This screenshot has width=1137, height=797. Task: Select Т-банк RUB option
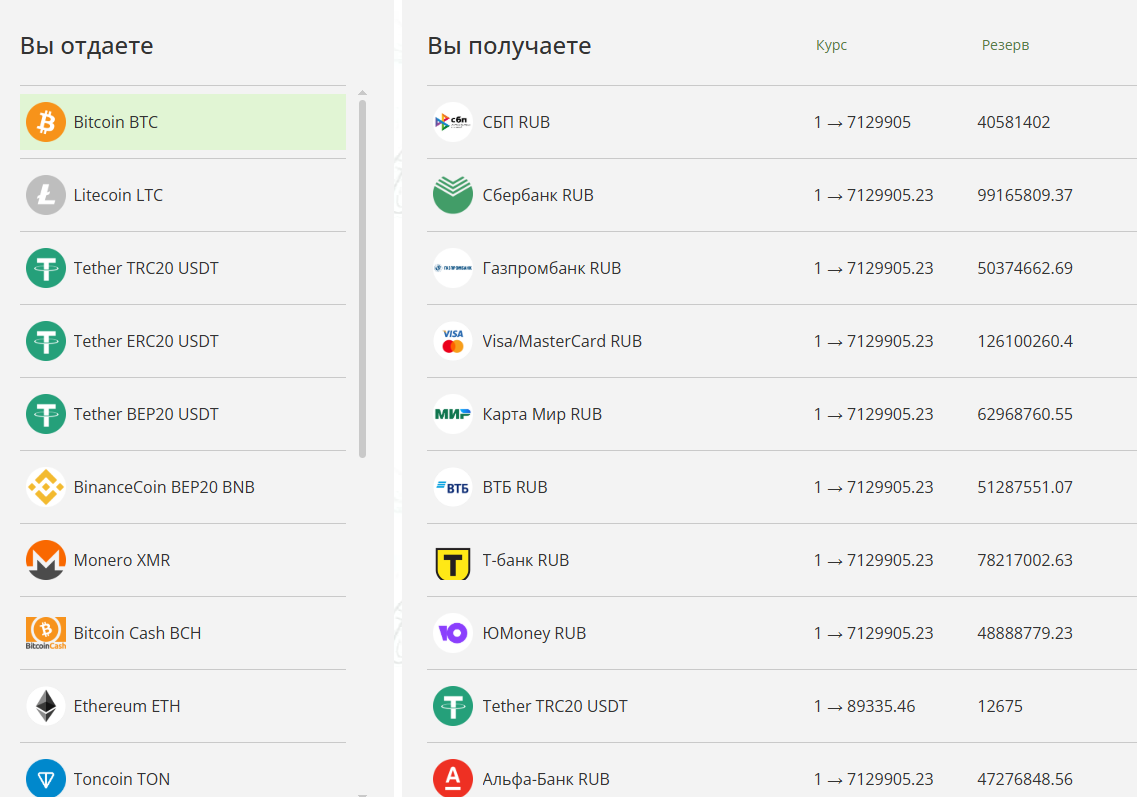(x=782, y=560)
